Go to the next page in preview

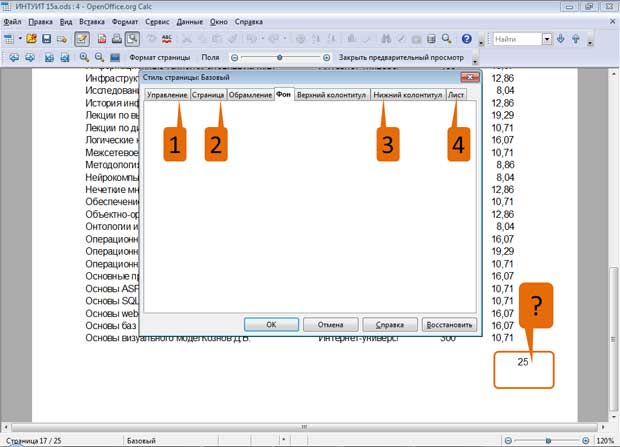[x=30, y=58]
